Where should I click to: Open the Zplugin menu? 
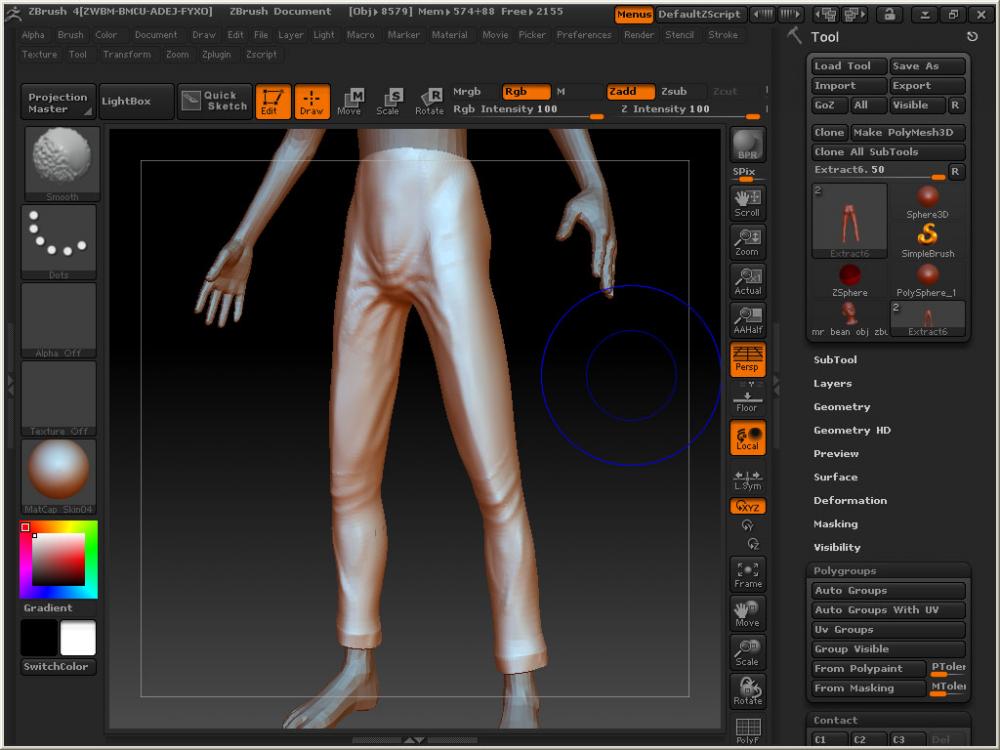(x=215, y=55)
